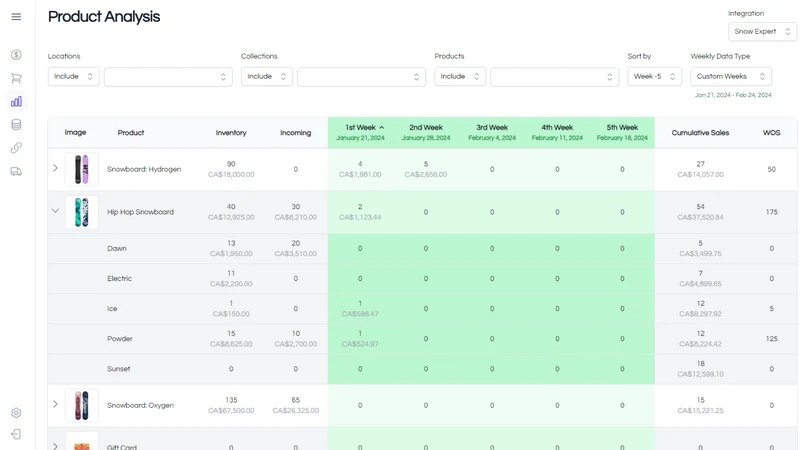Sort by the Inventory column header

[x=231, y=133]
